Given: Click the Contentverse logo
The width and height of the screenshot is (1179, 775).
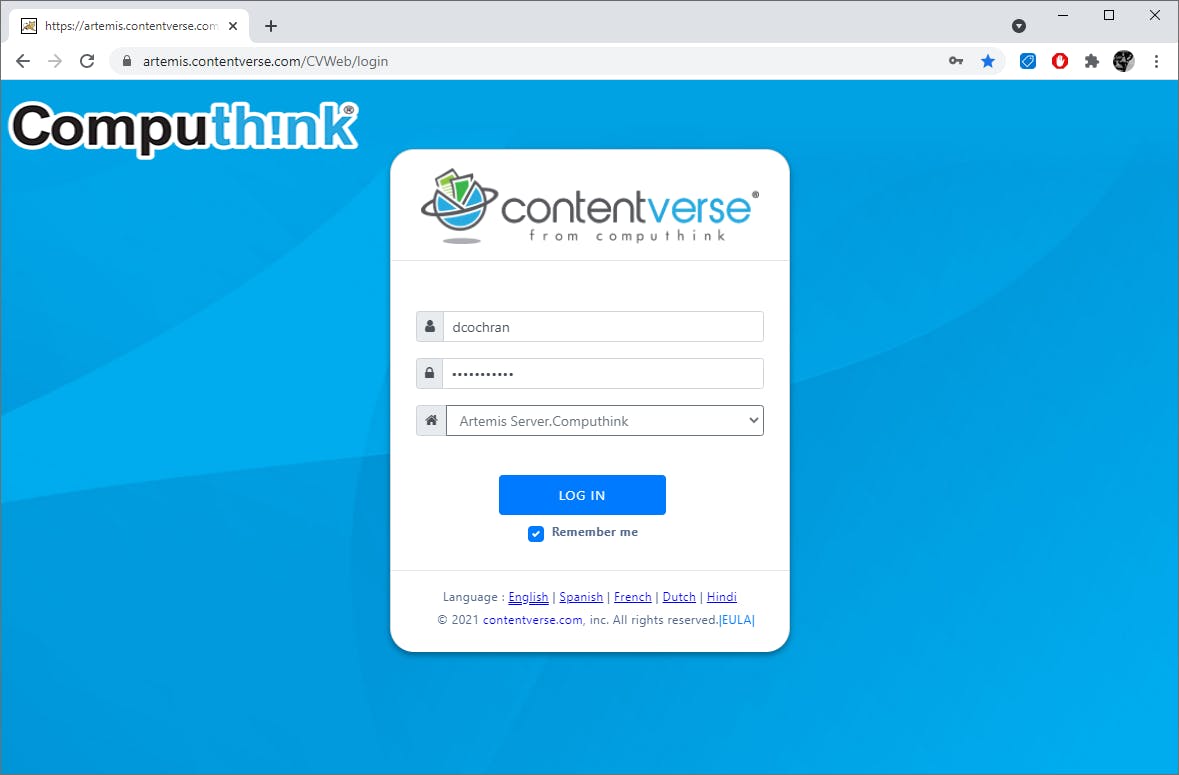Looking at the screenshot, I should (x=590, y=206).
